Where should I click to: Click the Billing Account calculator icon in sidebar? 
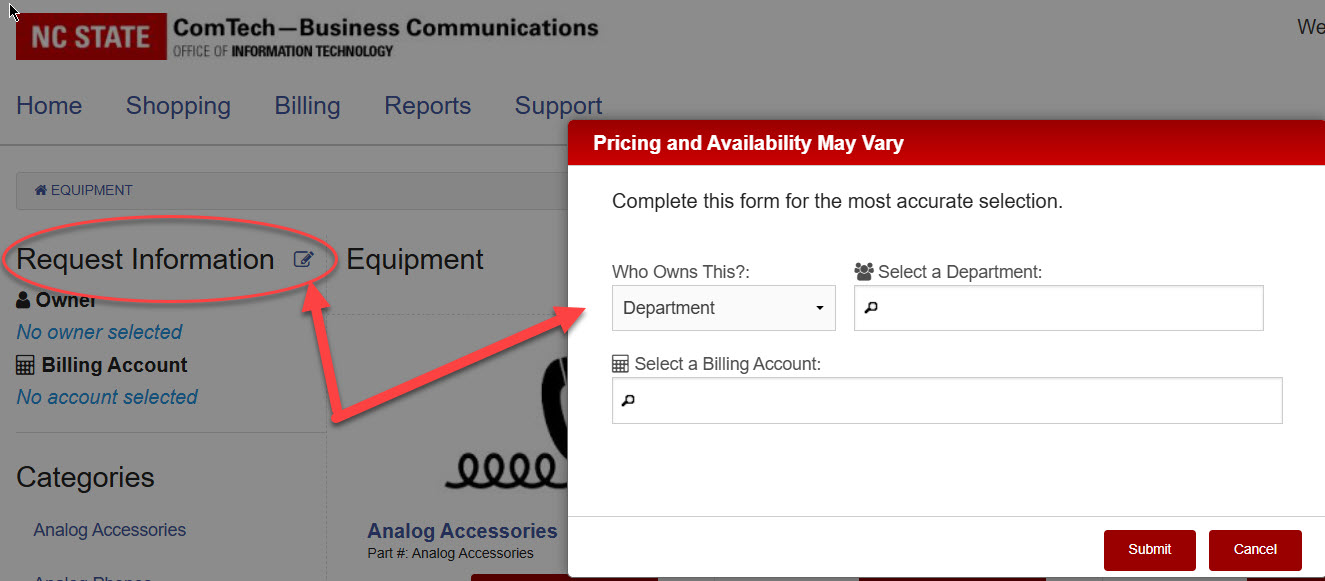click(26, 365)
